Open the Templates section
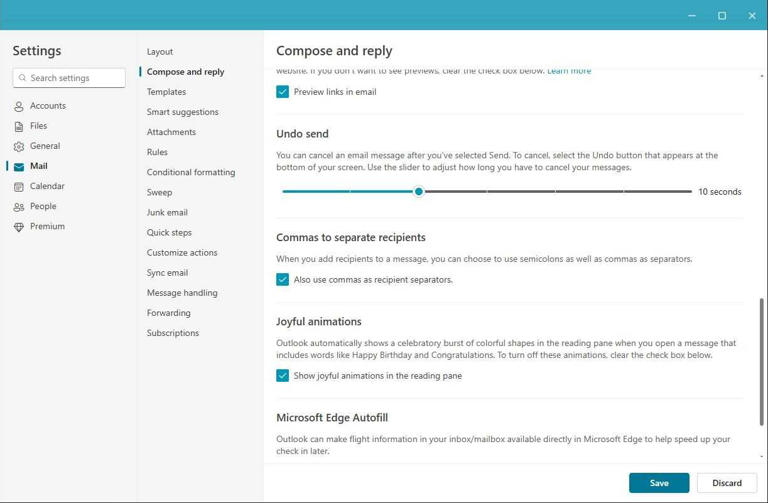 166,92
